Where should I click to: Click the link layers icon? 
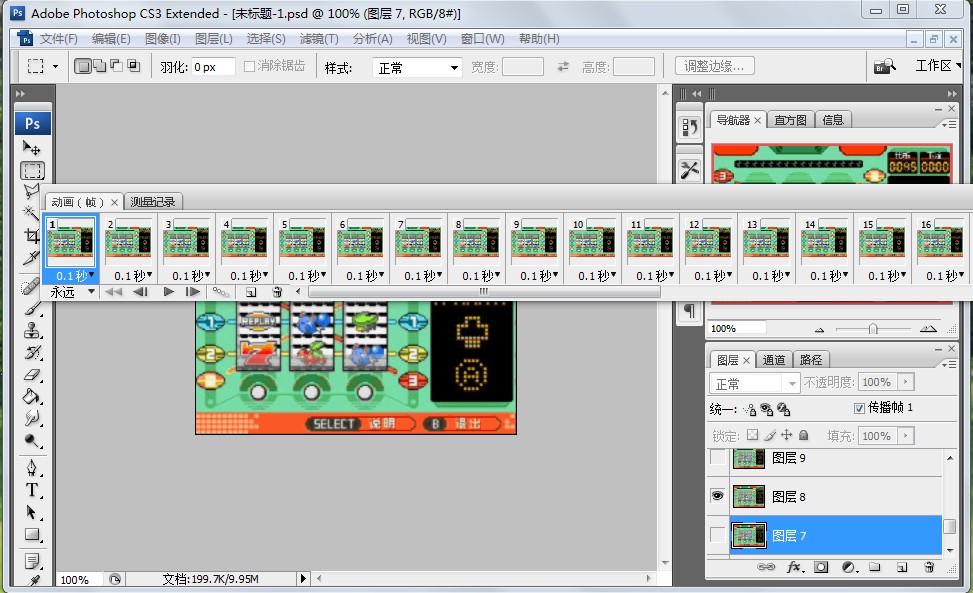(766, 567)
